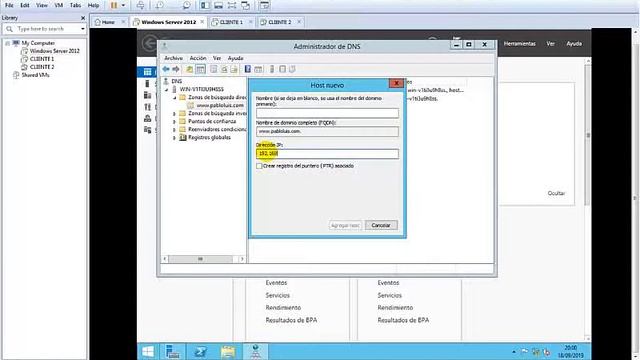Open the VMware Tabs menu
The height and width of the screenshot is (360, 640).
click(75, 5)
